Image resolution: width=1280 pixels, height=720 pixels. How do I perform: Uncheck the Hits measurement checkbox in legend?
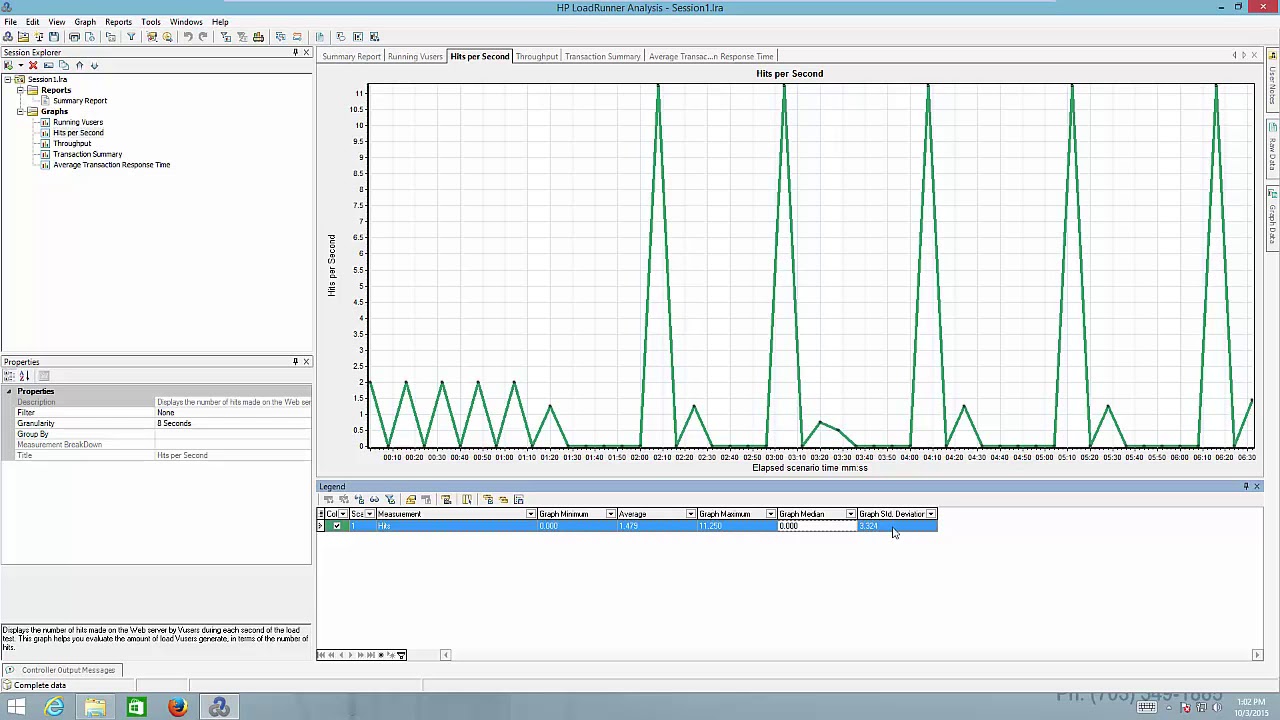(x=337, y=526)
